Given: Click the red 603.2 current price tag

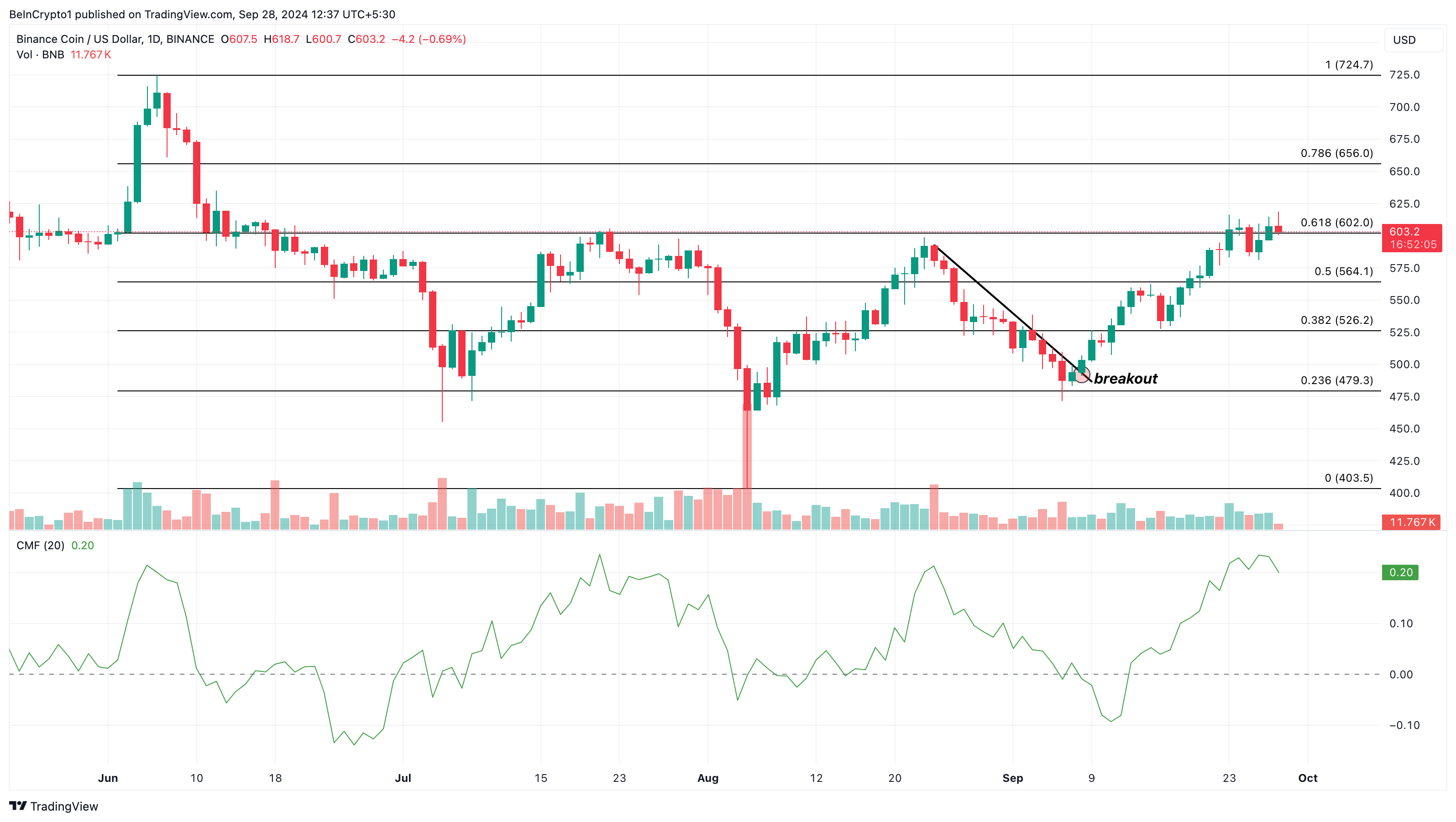Looking at the screenshot, I should (x=1410, y=231).
